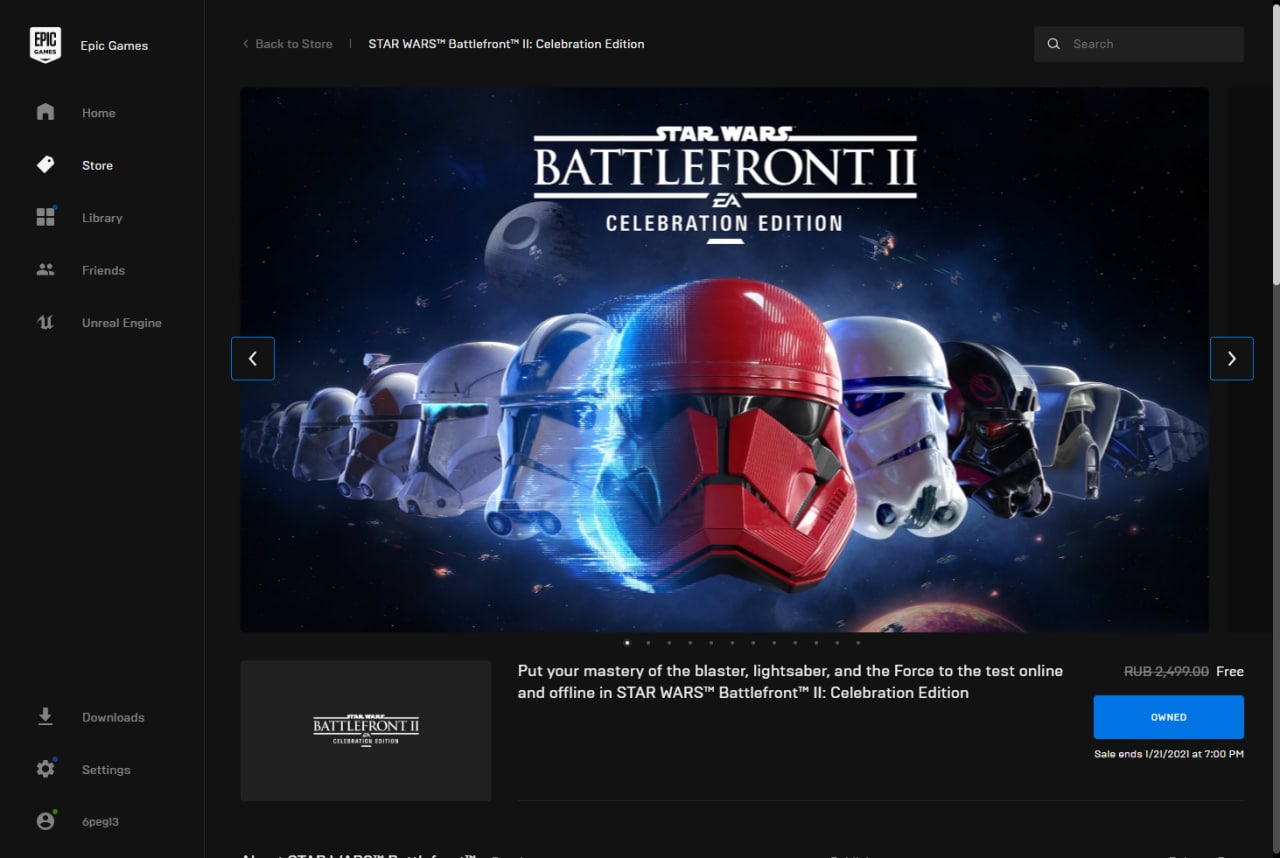1280x858 pixels.
Task: Show previous carousel image
Action: point(253,358)
